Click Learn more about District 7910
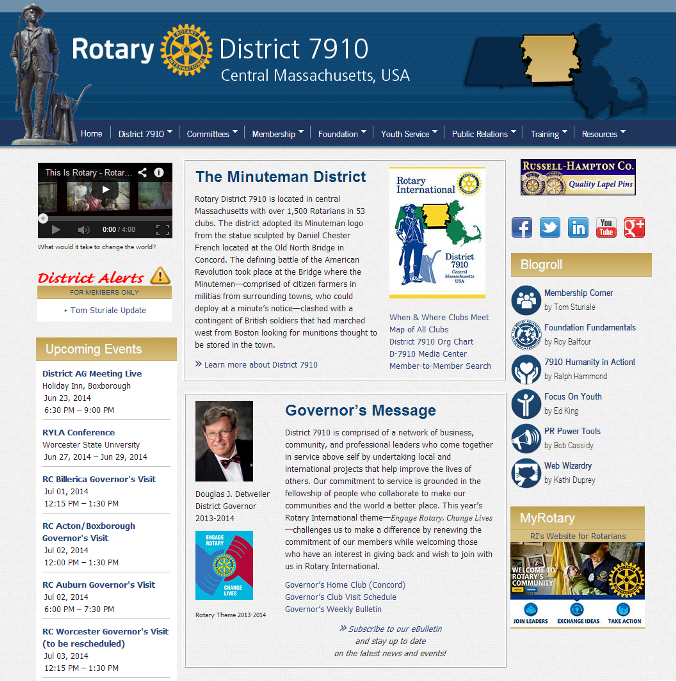The height and width of the screenshot is (681, 676). 261,365
